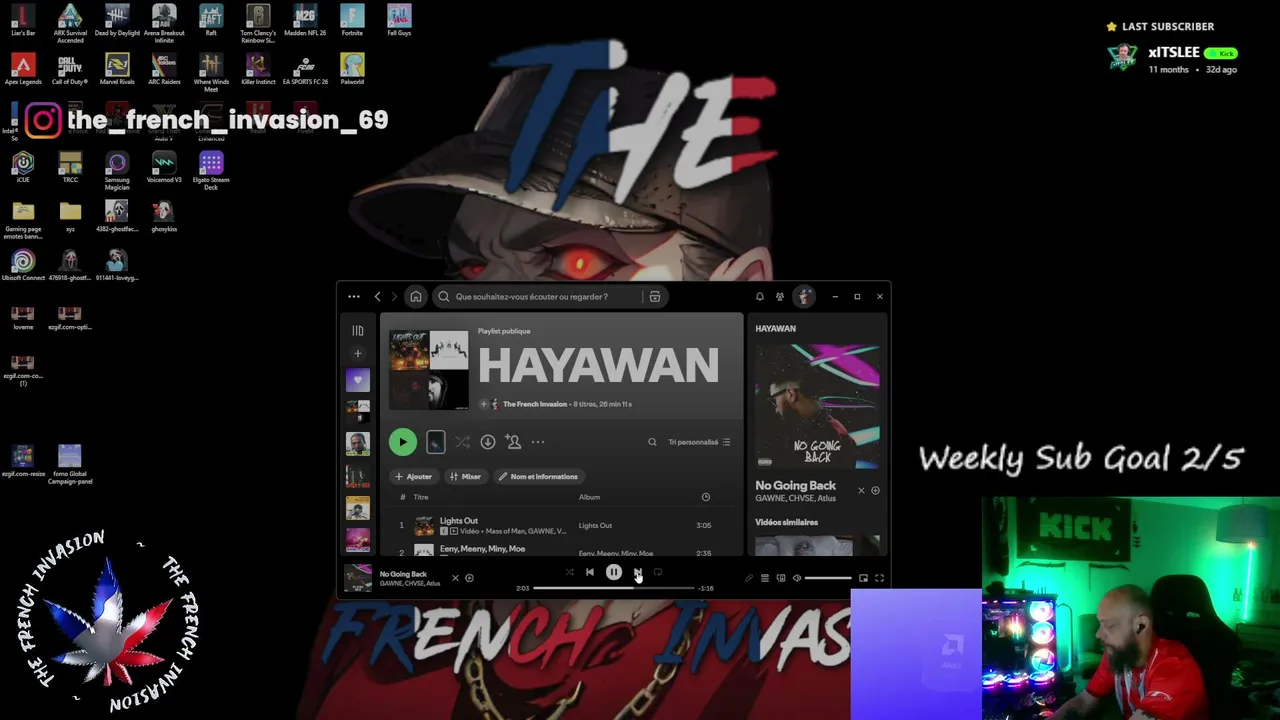1280x720 pixels.
Task: Launch Apex Legends
Action: (23, 69)
